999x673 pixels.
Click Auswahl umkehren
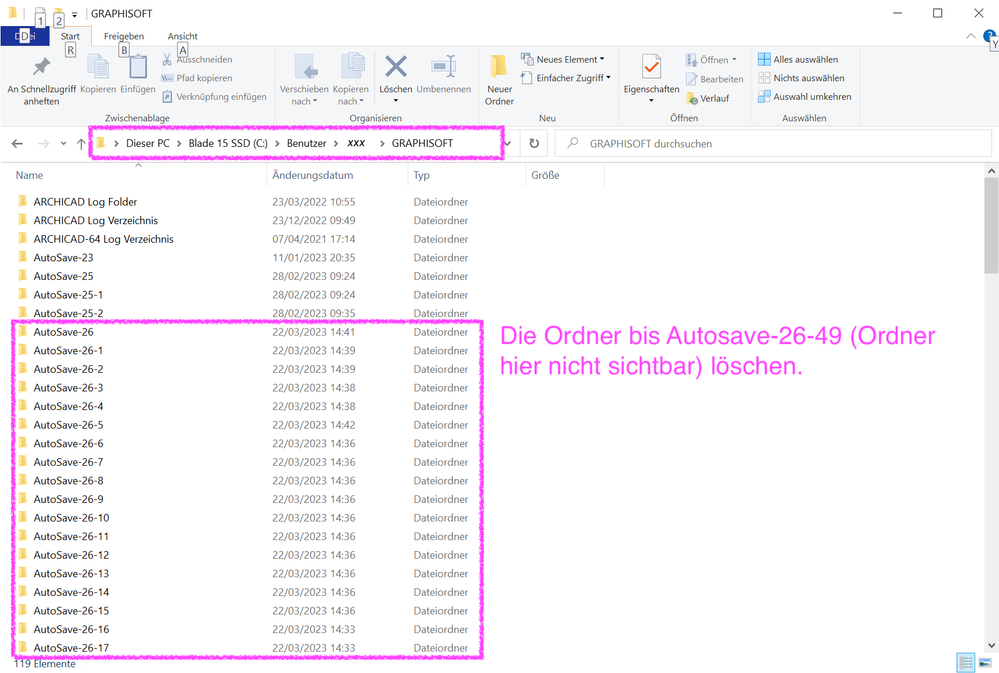pyautogui.click(x=804, y=96)
